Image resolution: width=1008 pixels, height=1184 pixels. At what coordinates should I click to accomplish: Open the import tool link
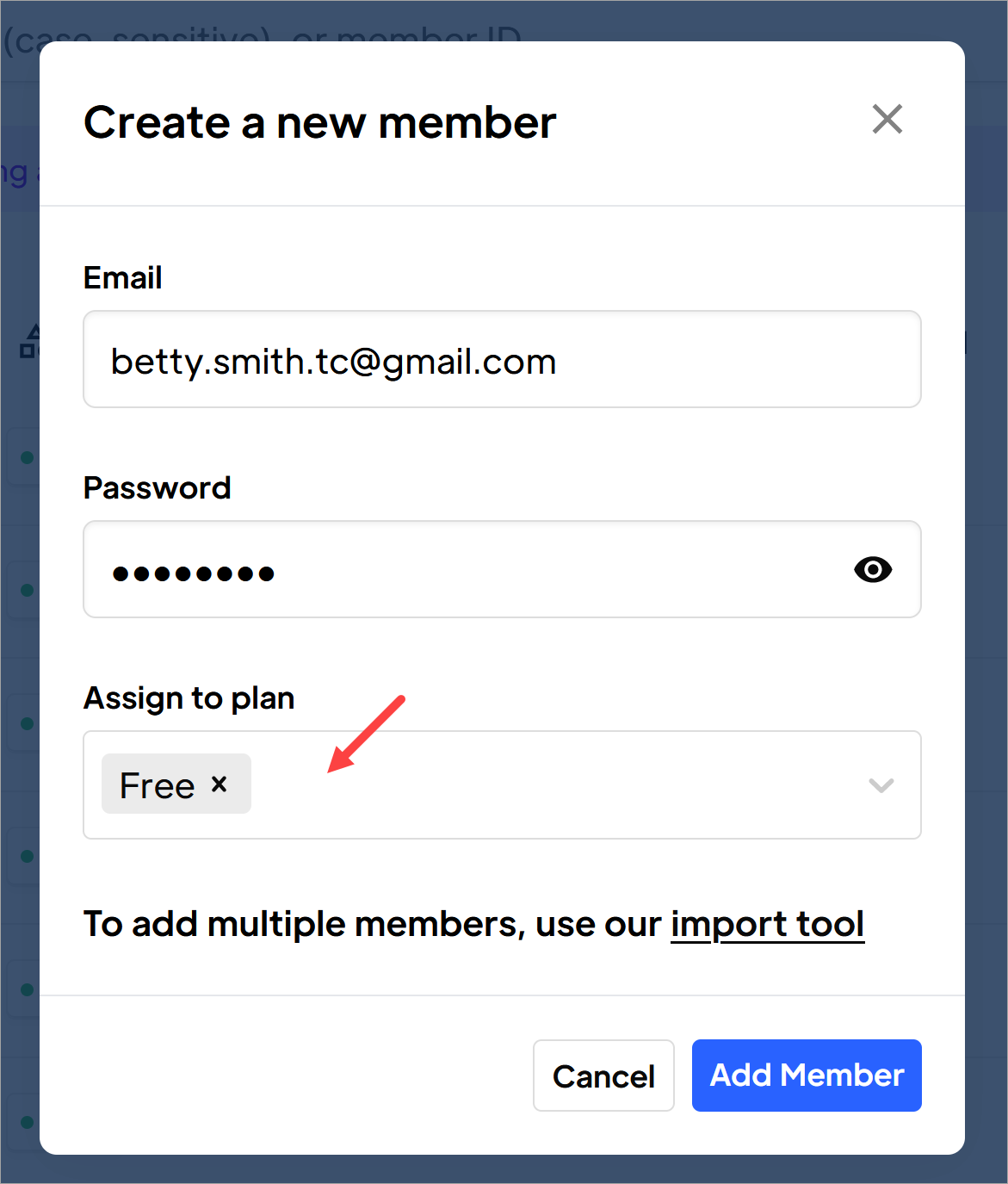click(x=767, y=925)
